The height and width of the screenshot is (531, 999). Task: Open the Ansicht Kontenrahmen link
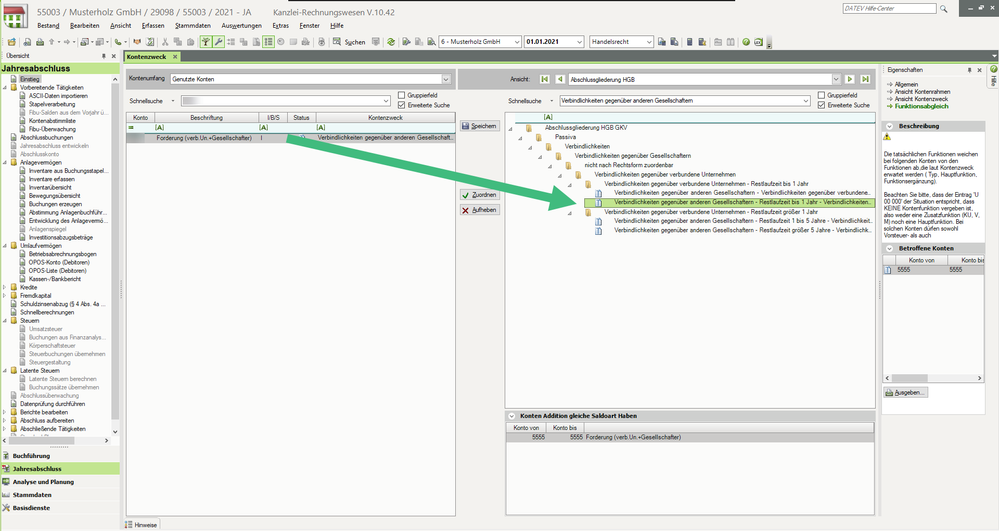[x=922, y=92]
